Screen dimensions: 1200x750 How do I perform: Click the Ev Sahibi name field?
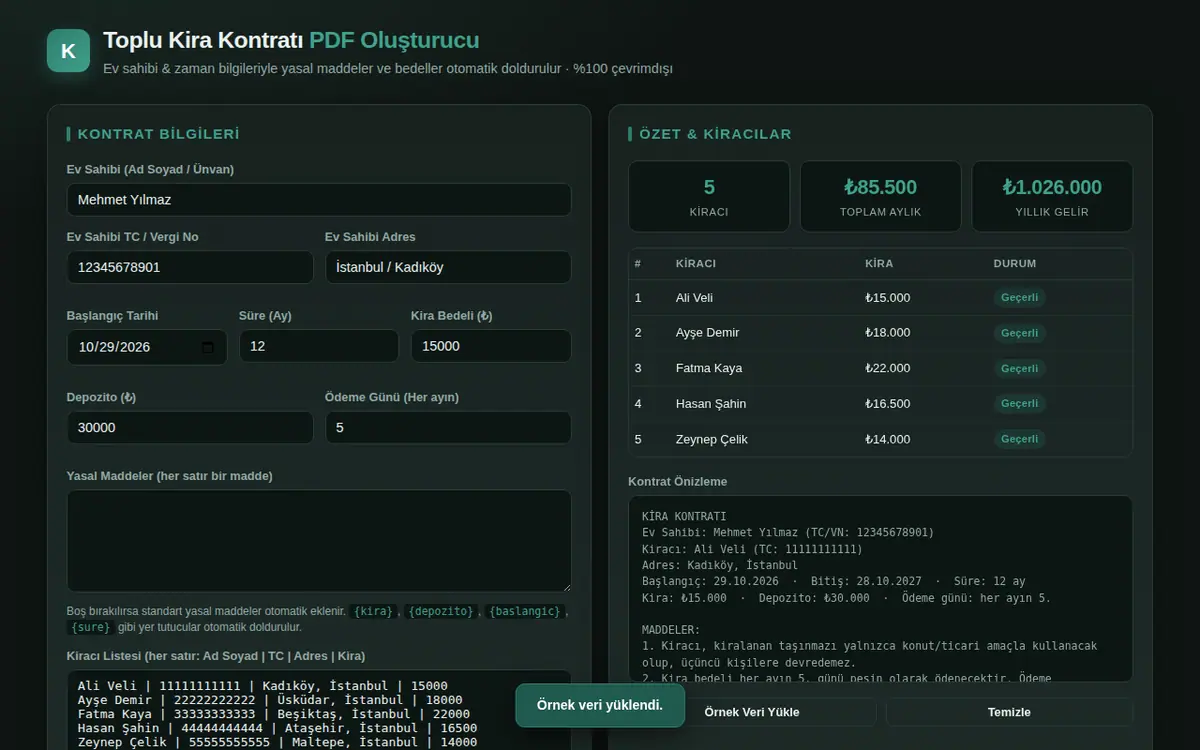coord(319,199)
